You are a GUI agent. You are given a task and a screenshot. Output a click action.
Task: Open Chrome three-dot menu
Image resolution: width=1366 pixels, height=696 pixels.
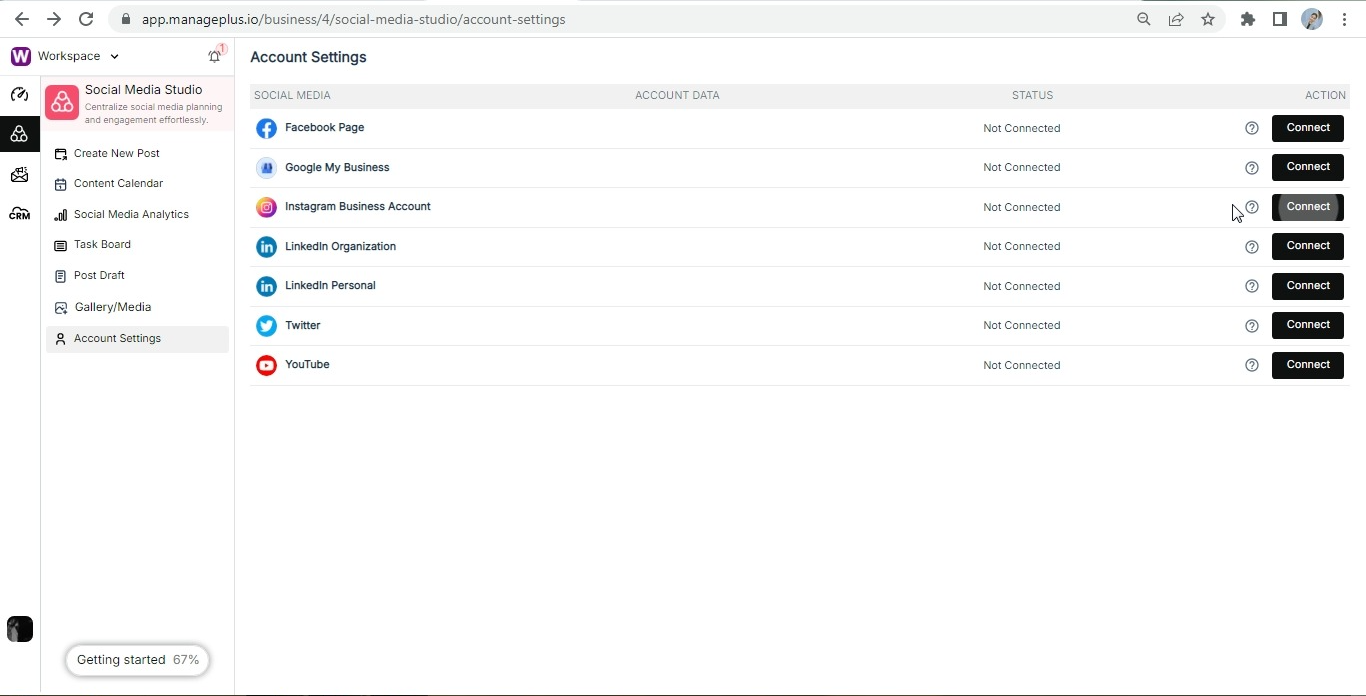1344,19
